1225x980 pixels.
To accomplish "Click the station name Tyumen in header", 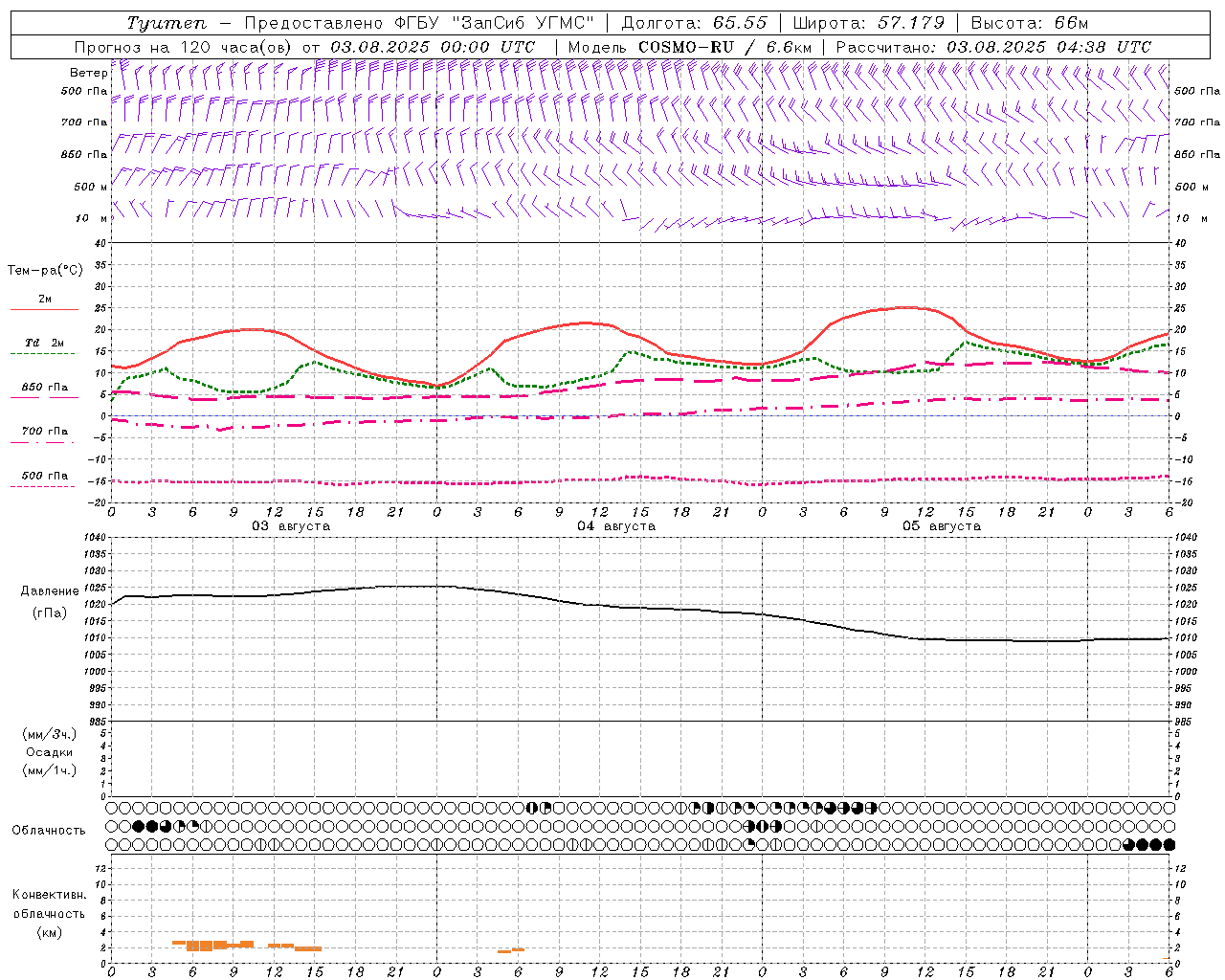I will pyautogui.click(x=167, y=23).
